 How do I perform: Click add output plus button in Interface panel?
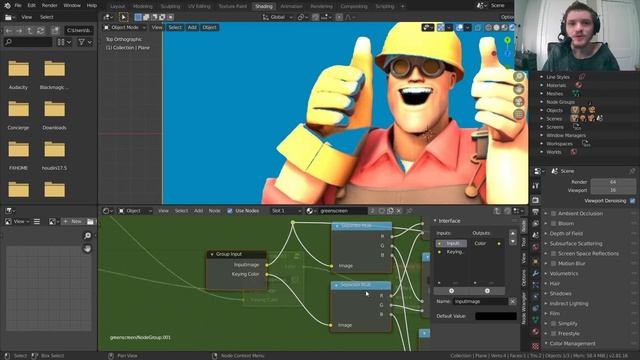pyautogui.click(x=487, y=291)
